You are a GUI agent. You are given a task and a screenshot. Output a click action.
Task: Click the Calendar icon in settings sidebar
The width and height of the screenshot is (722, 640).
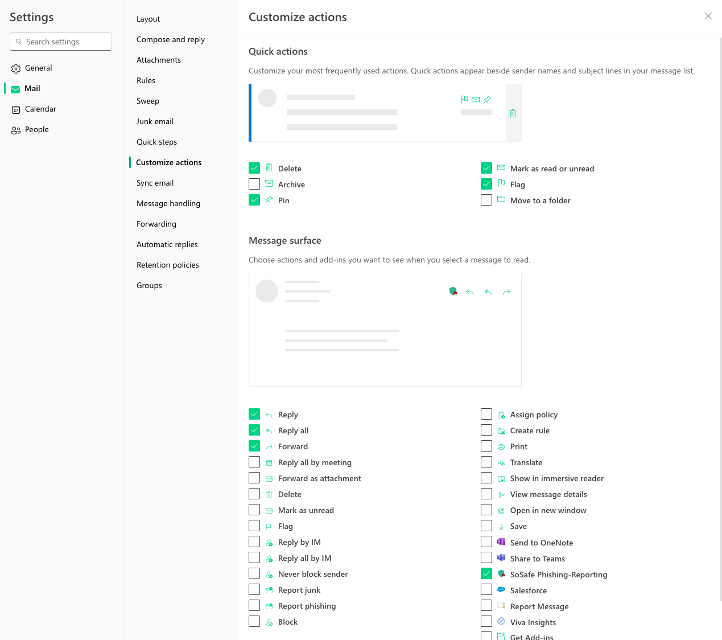[16, 109]
